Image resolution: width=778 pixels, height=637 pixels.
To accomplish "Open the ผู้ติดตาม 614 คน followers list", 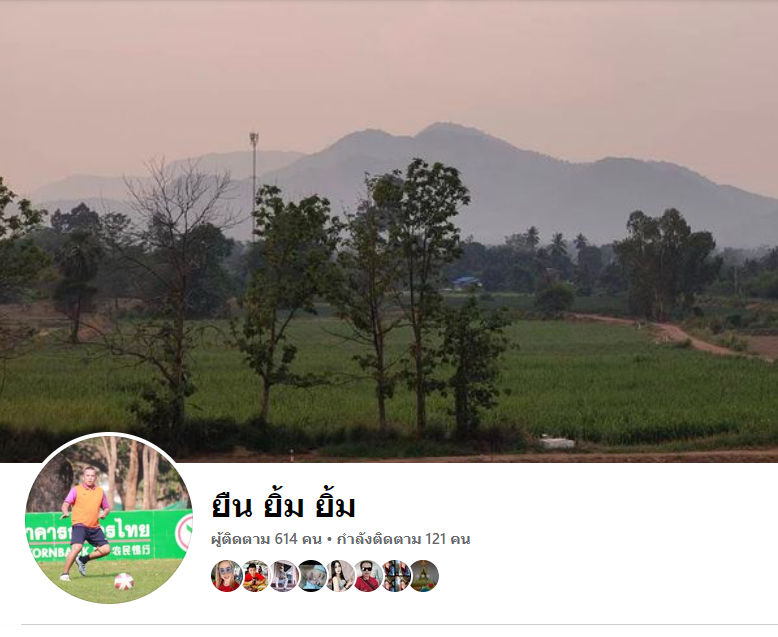I will click(266, 539).
